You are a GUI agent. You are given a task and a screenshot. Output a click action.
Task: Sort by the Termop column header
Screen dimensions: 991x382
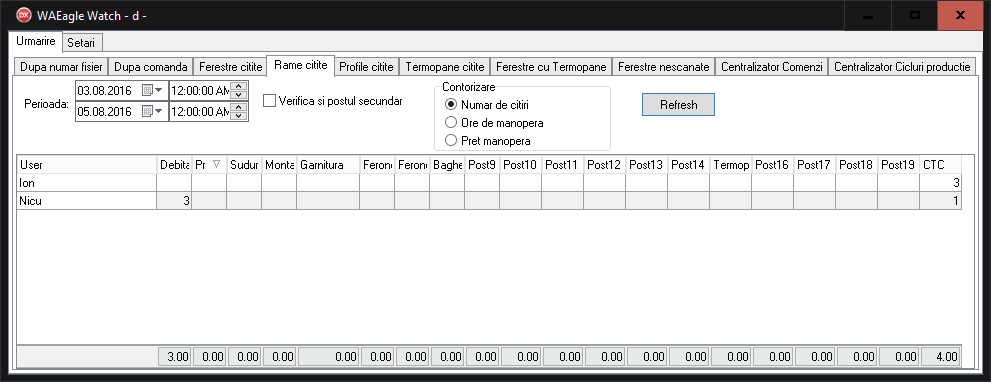(x=731, y=164)
